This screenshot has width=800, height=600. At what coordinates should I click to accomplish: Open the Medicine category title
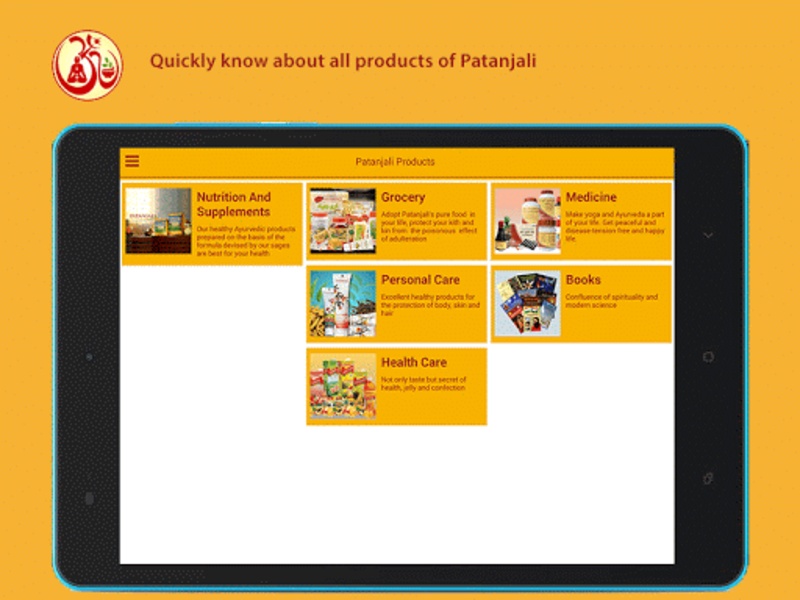point(591,197)
